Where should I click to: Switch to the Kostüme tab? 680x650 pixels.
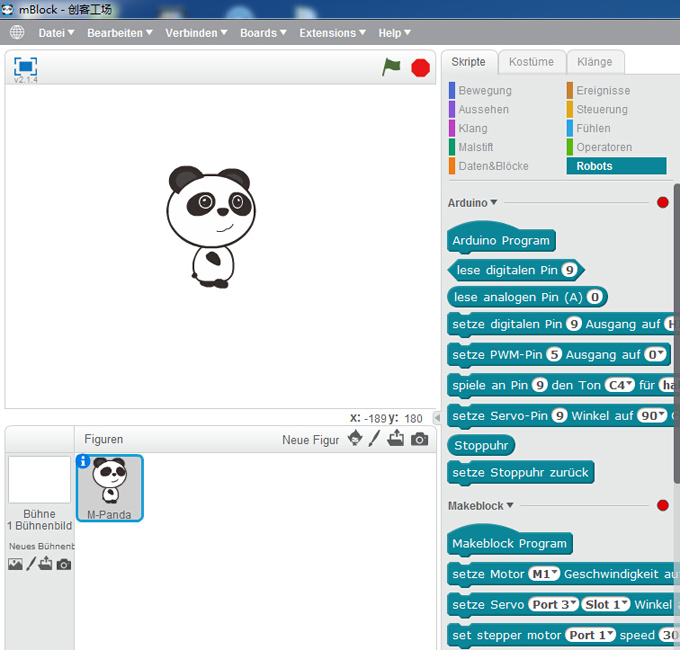tap(531, 62)
